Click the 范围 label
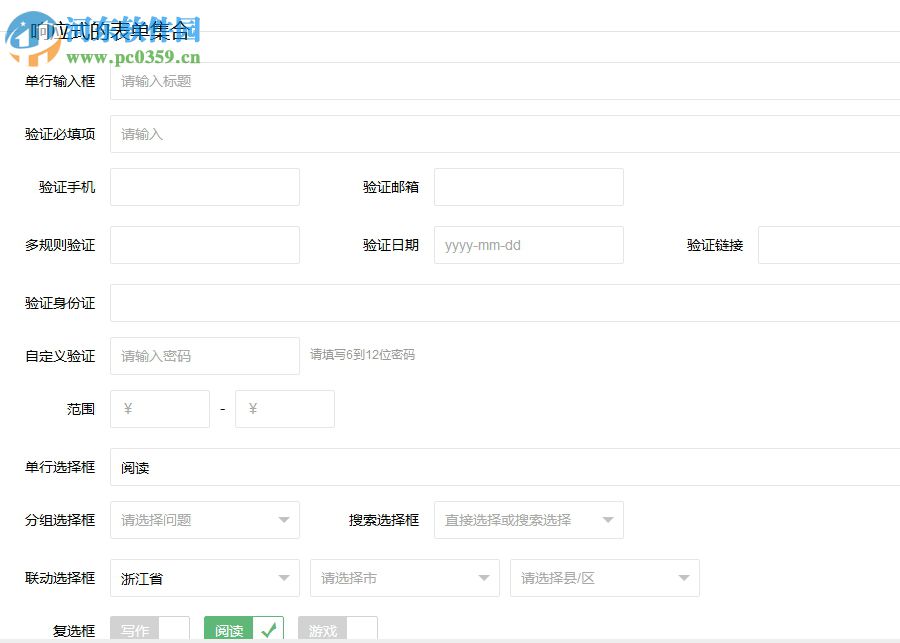The height and width of the screenshot is (643, 900). [80, 409]
